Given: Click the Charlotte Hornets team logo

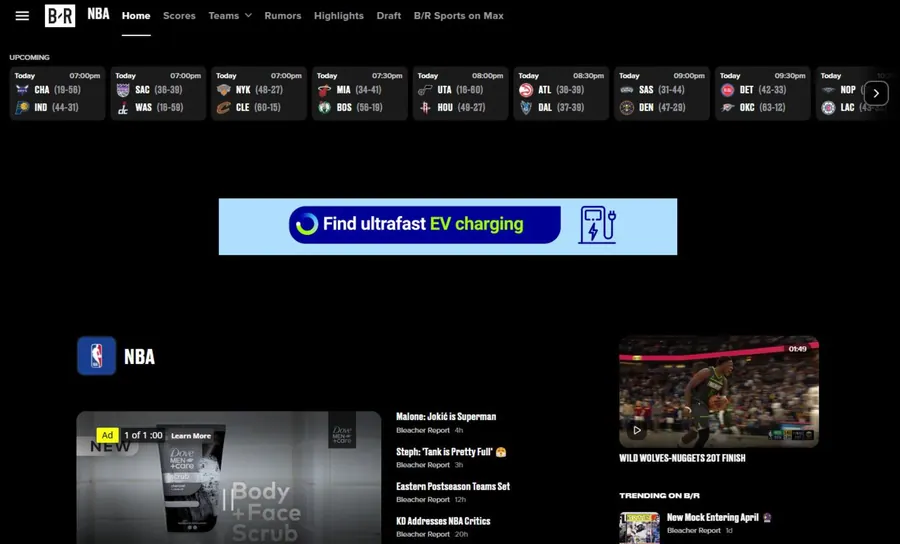Looking at the screenshot, I should point(22,90).
